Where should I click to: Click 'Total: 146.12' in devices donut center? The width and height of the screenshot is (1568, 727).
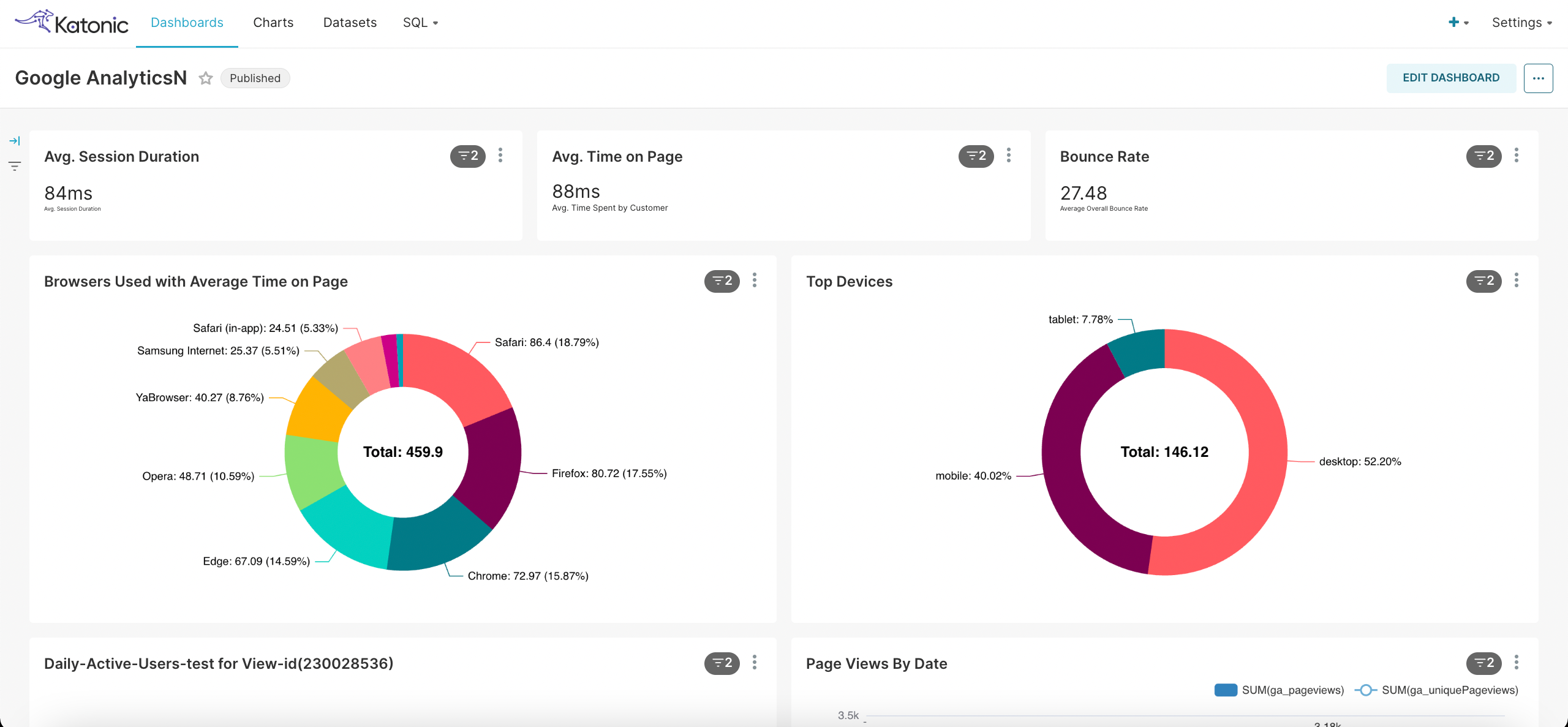(x=1164, y=452)
